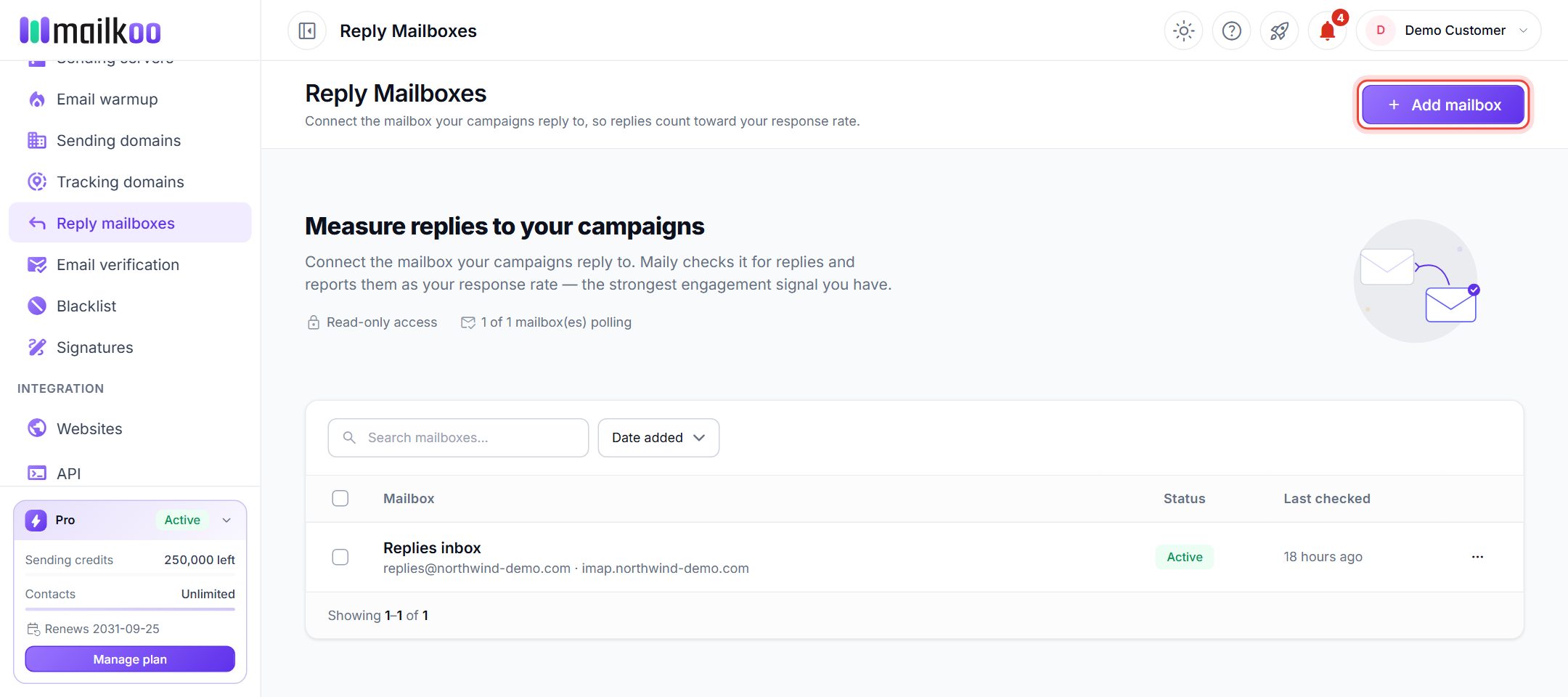Click the Mailbox column header

pyautogui.click(x=409, y=499)
